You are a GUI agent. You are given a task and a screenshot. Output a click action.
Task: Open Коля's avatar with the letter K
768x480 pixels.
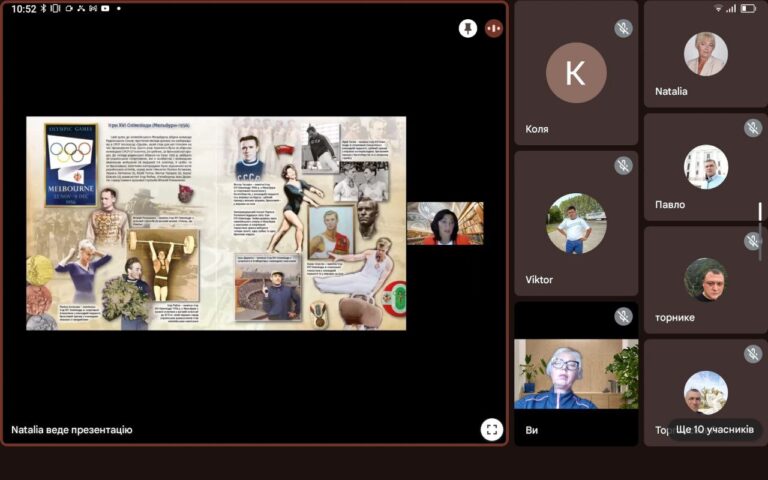[576, 72]
